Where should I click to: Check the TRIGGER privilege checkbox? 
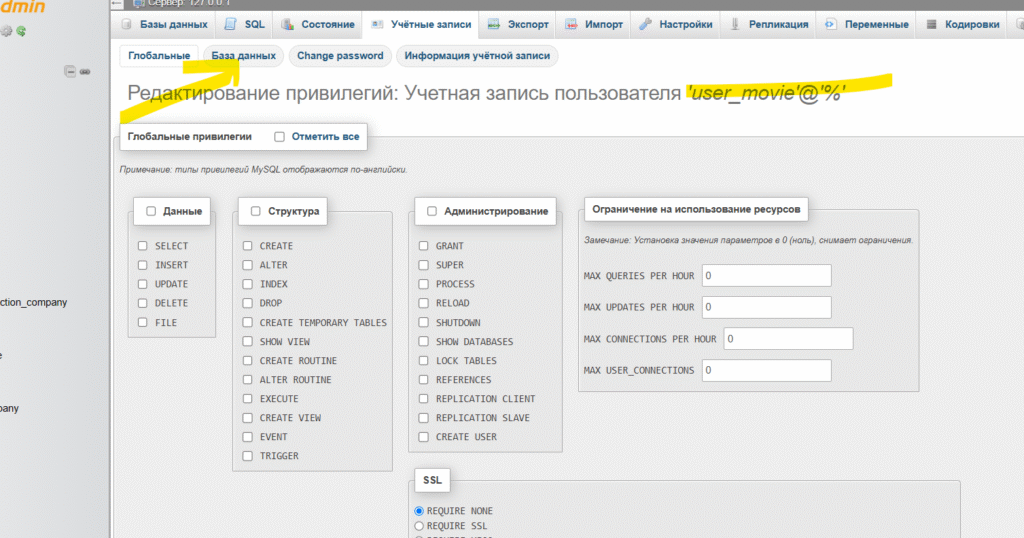pyautogui.click(x=248, y=456)
